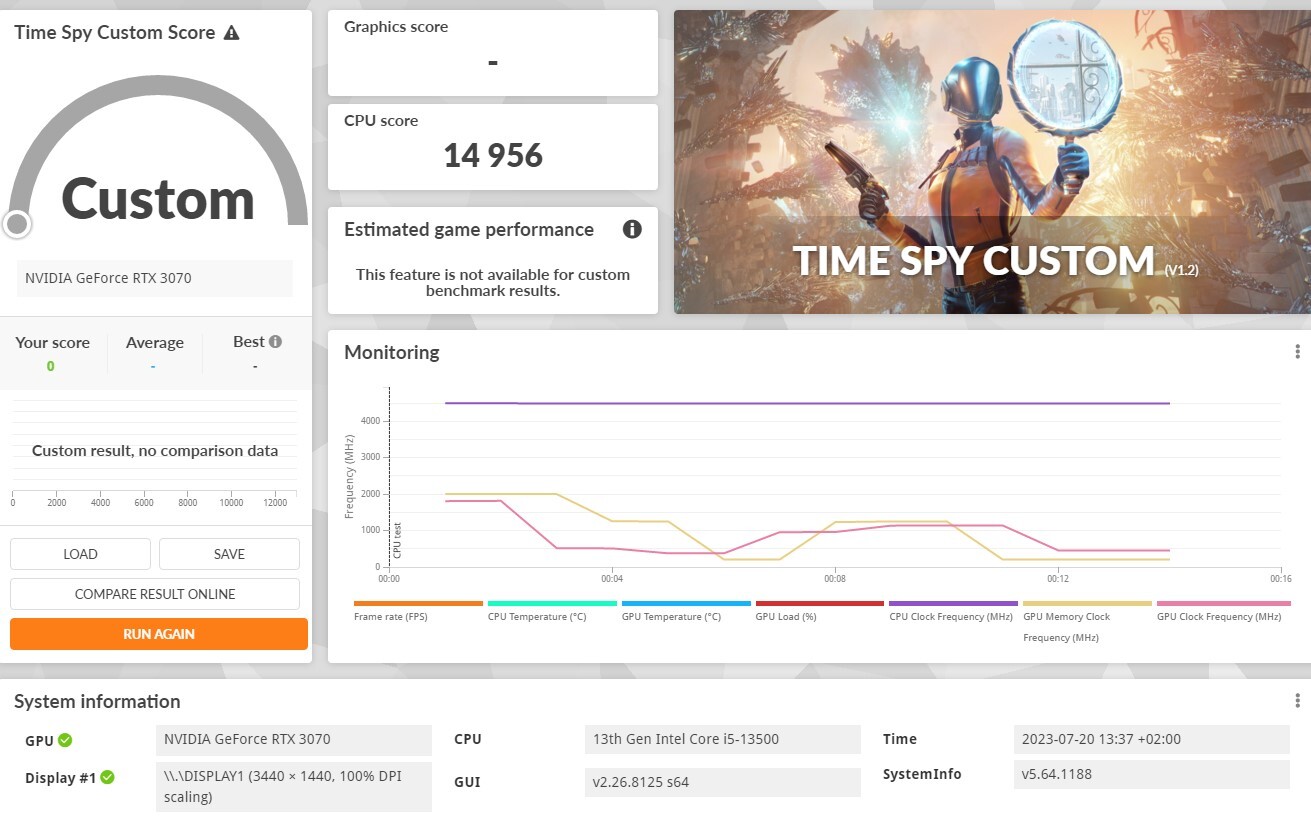Image resolution: width=1311 pixels, height=818 pixels.
Task: Toggle the Frame rate (FPS) legend series
Action: (x=418, y=611)
